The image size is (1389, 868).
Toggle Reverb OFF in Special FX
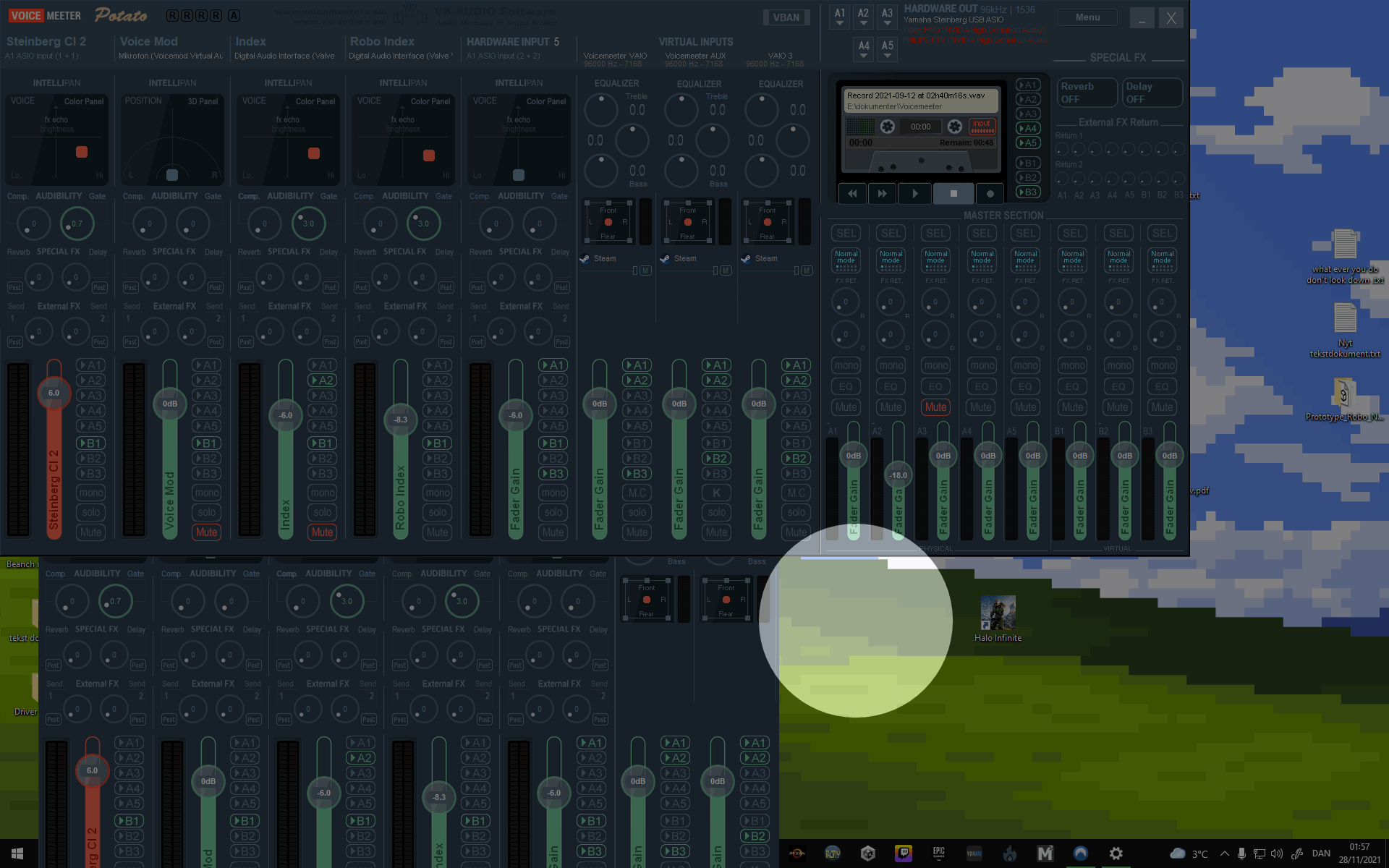click(1086, 93)
